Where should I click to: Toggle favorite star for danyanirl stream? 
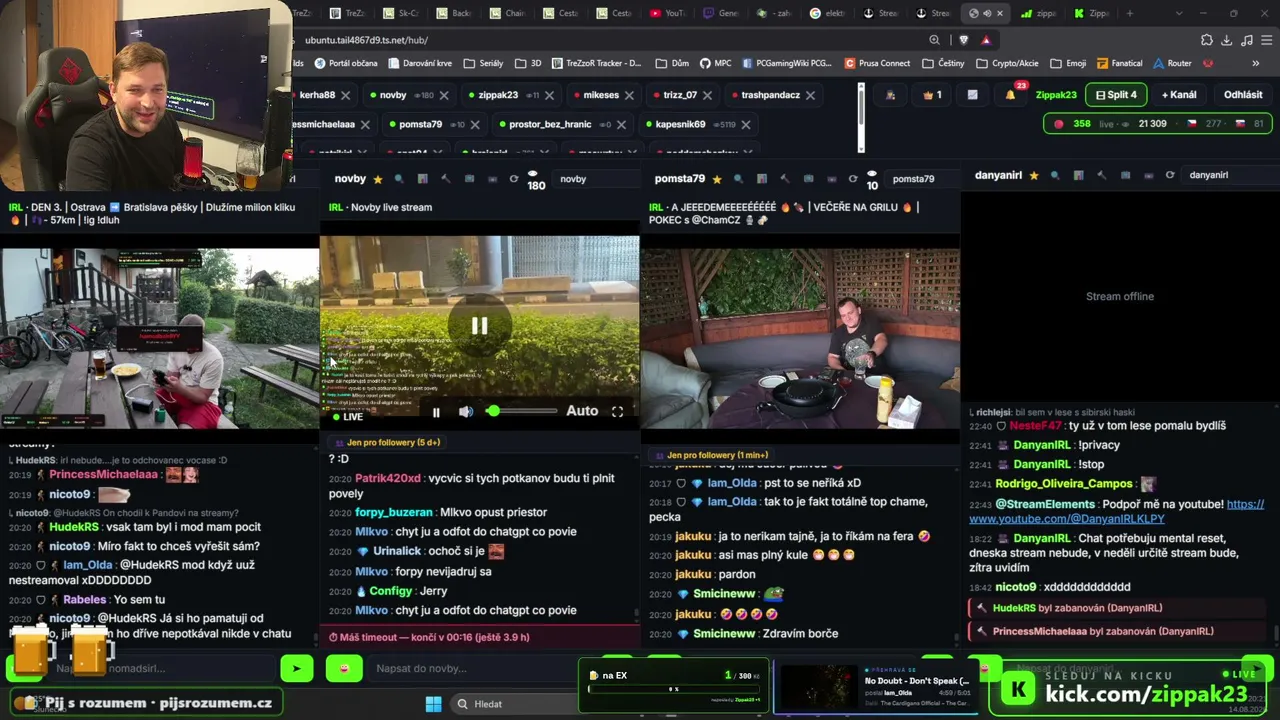pyautogui.click(x=1034, y=175)
